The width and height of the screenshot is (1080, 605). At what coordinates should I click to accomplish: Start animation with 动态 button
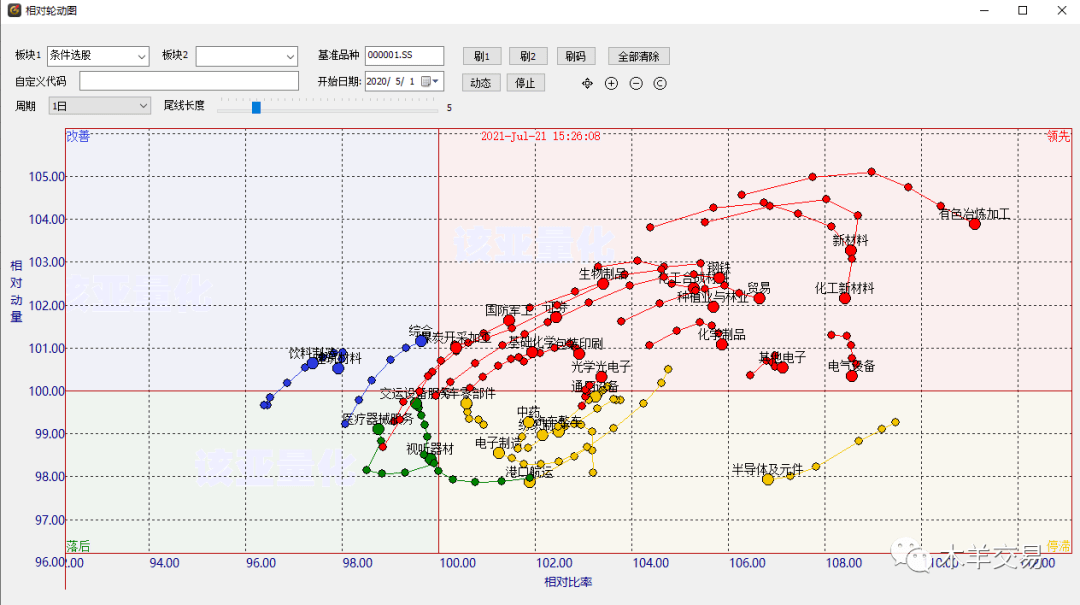coord(481,83)
